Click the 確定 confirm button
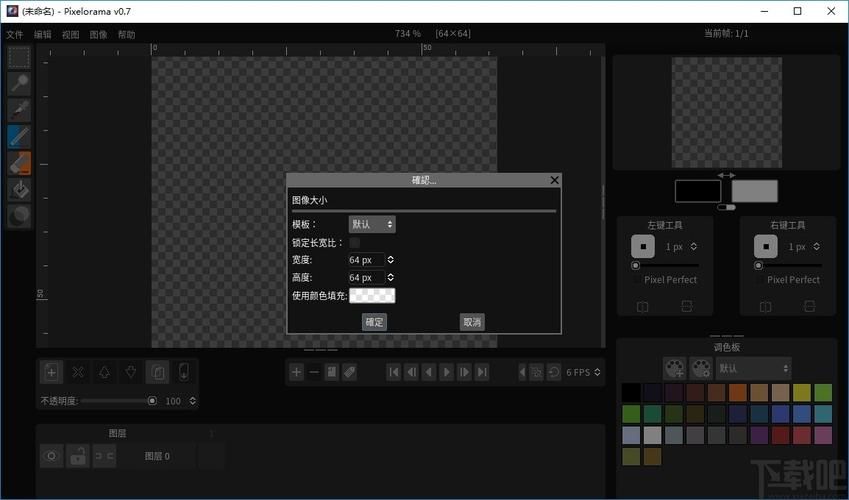The image size is (849, 500). [374, 322]
